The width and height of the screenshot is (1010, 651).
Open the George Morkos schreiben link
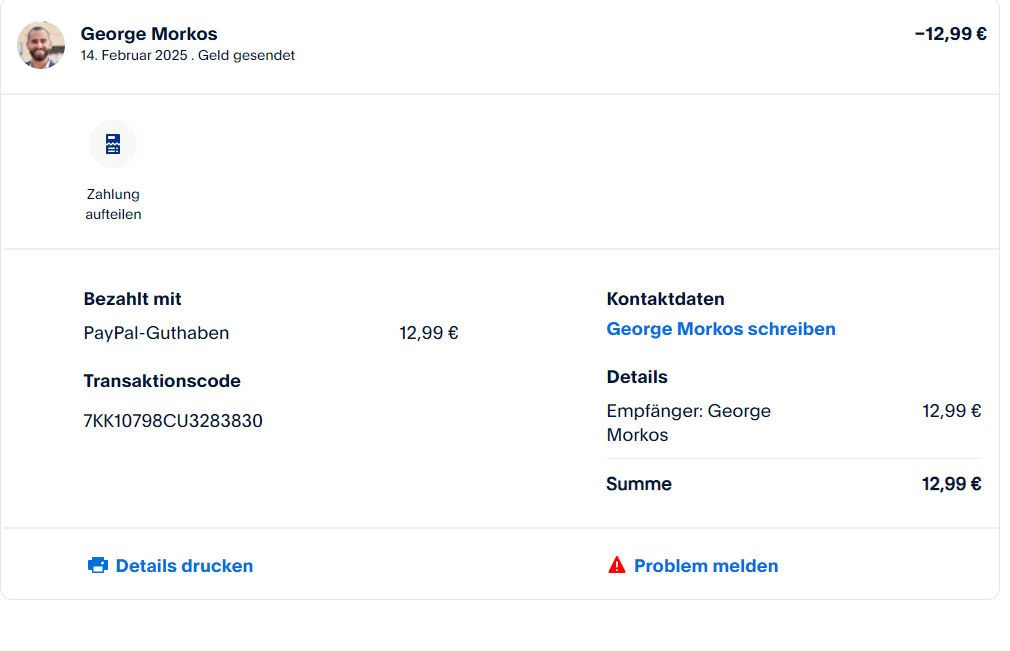point(721,329)
